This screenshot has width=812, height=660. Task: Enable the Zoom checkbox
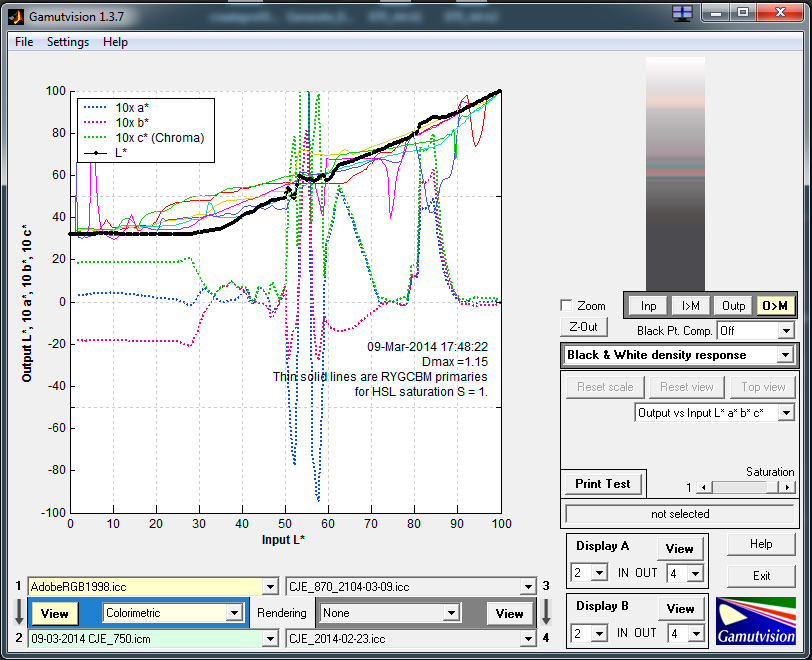567,306
